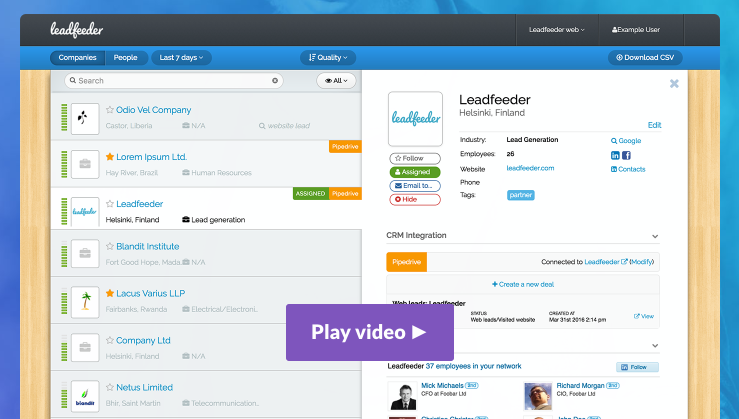This screenshot has width=739, height=419.
Task: Star Blandit Institute
Action: pos(110,246)
